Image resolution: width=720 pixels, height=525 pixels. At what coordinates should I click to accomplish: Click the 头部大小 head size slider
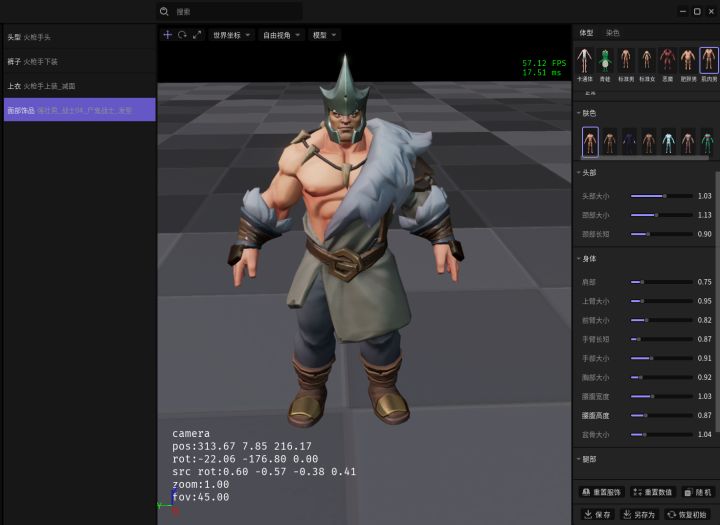pos(662,196)
